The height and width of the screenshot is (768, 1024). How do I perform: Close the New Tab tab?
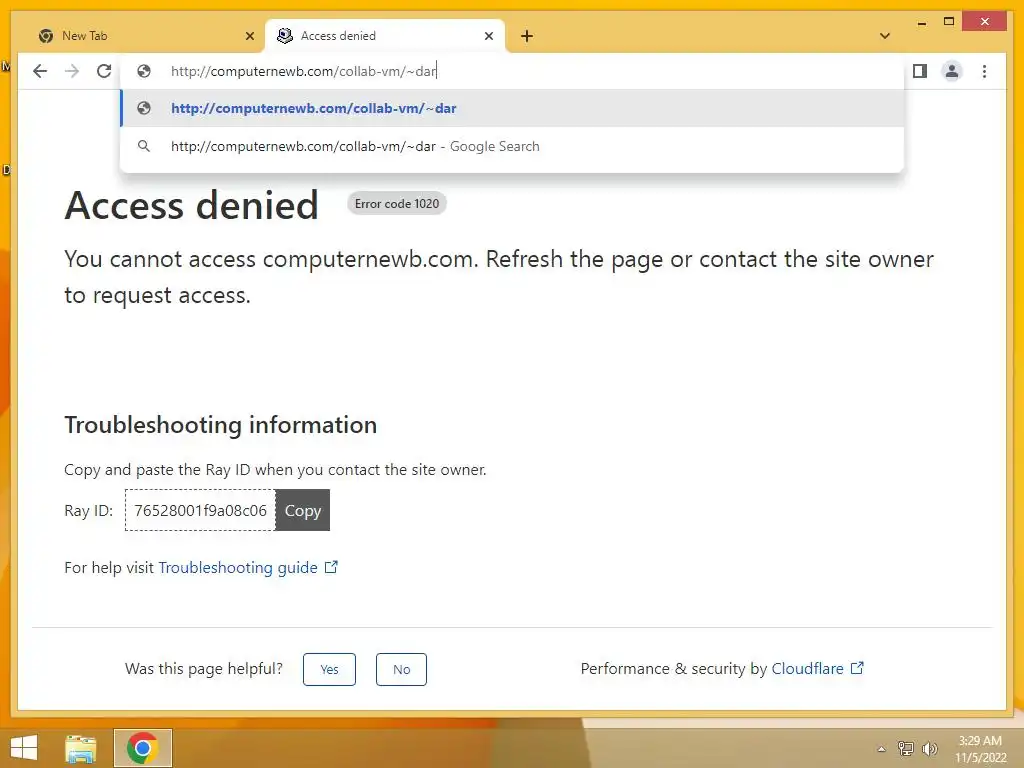tap(249, 36)
